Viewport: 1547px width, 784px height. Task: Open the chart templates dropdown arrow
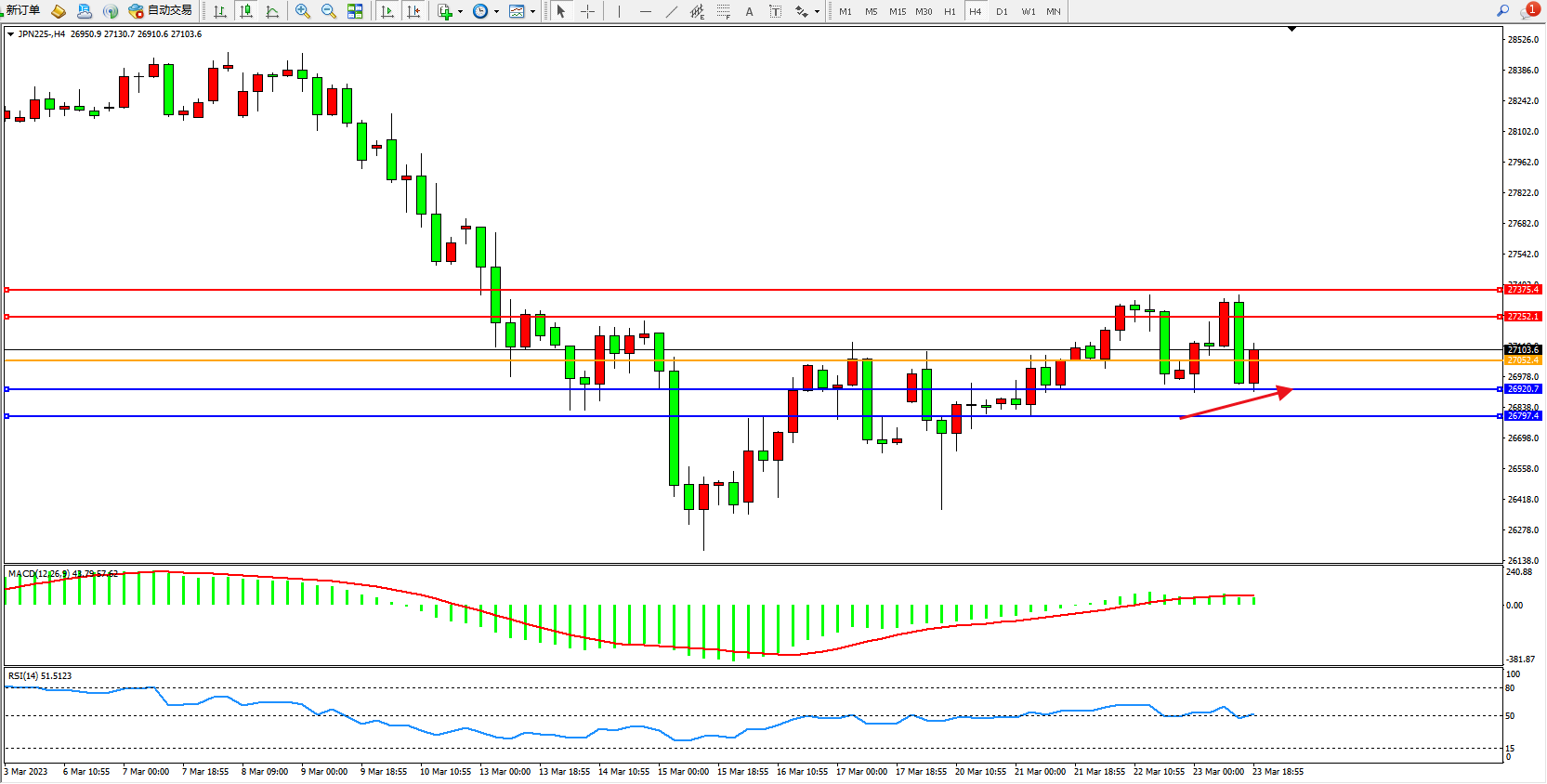[x=532, y=12]
